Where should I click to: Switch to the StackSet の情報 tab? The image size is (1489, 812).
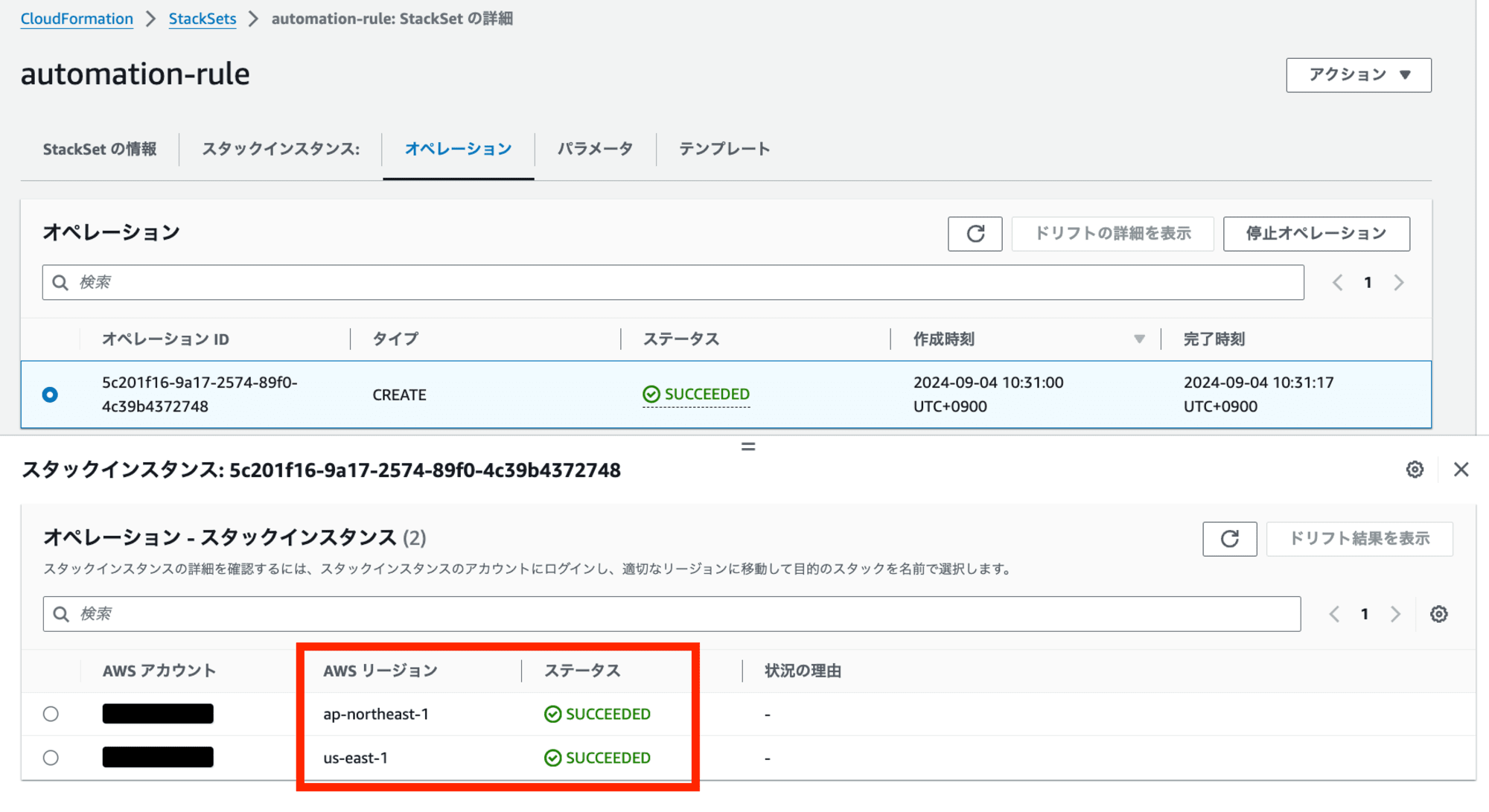[100, 149]
